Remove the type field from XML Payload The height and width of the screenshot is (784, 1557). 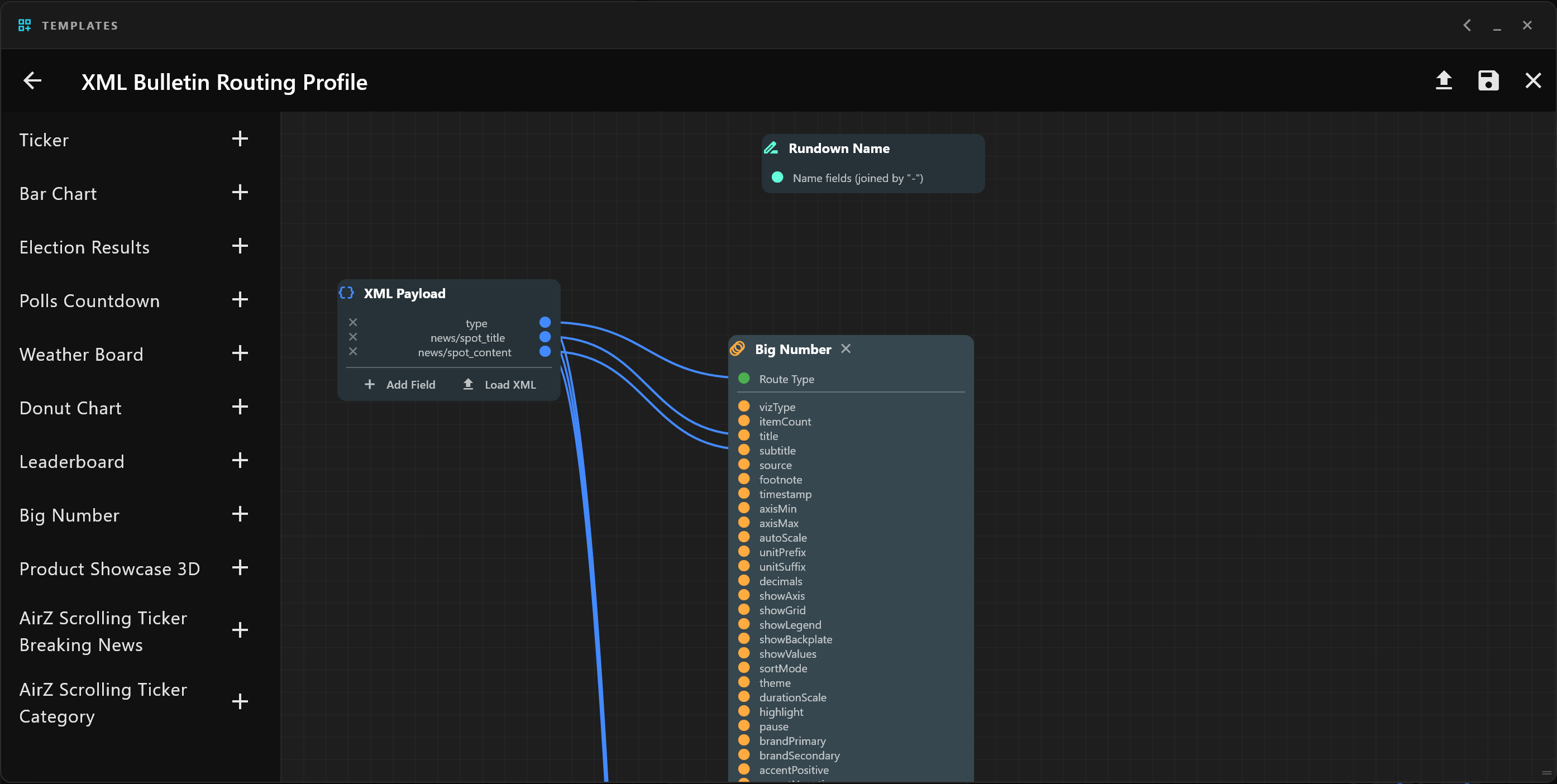[353, 323]
